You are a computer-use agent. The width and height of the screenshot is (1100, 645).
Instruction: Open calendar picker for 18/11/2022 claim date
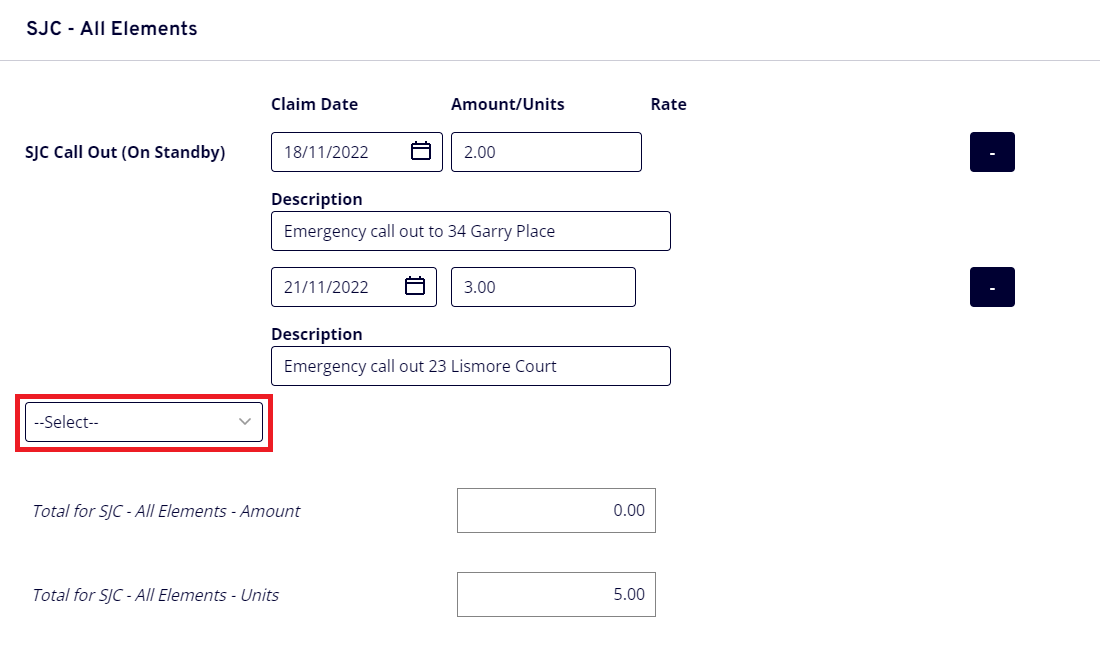tap(421, 152)
